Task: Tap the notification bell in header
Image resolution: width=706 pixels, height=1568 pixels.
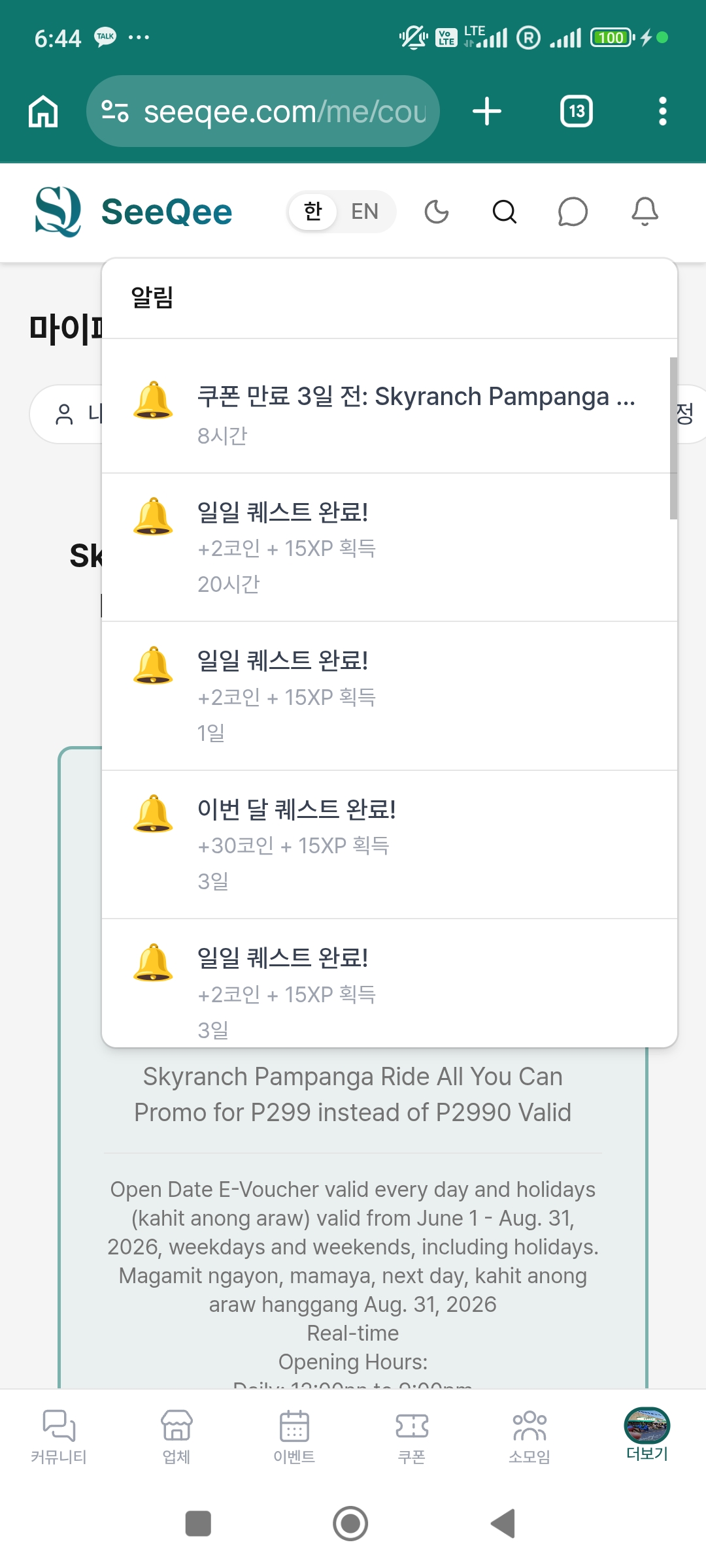Action: 645,212
